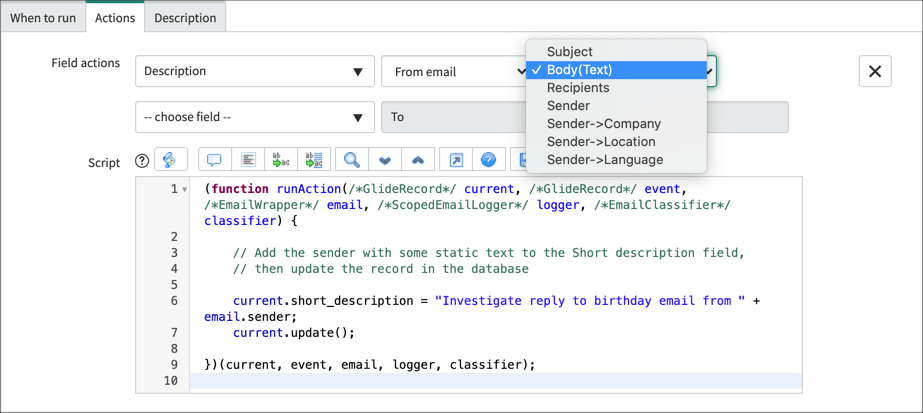
Task: Click the replace all icon
Action: point(314,160)
